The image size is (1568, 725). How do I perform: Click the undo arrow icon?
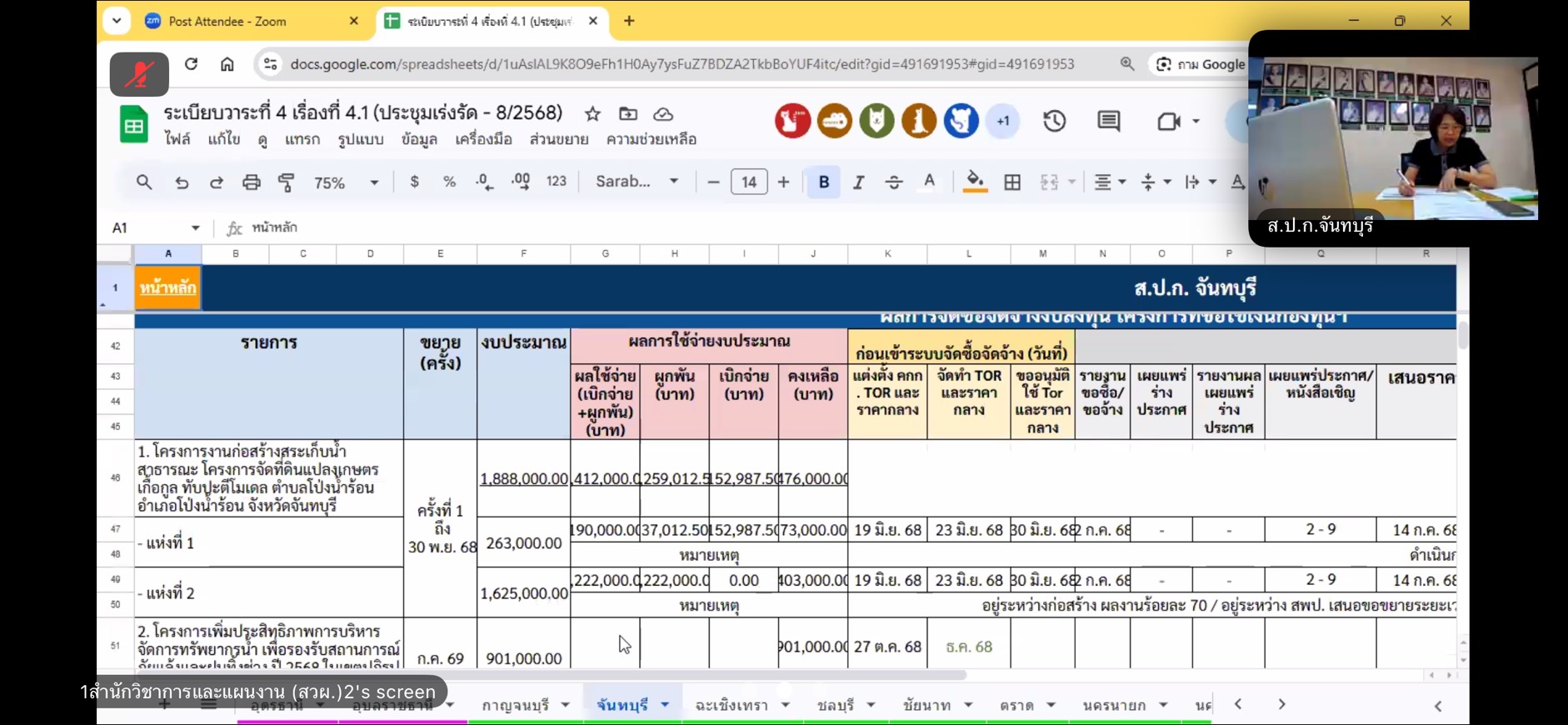(182, 182)
